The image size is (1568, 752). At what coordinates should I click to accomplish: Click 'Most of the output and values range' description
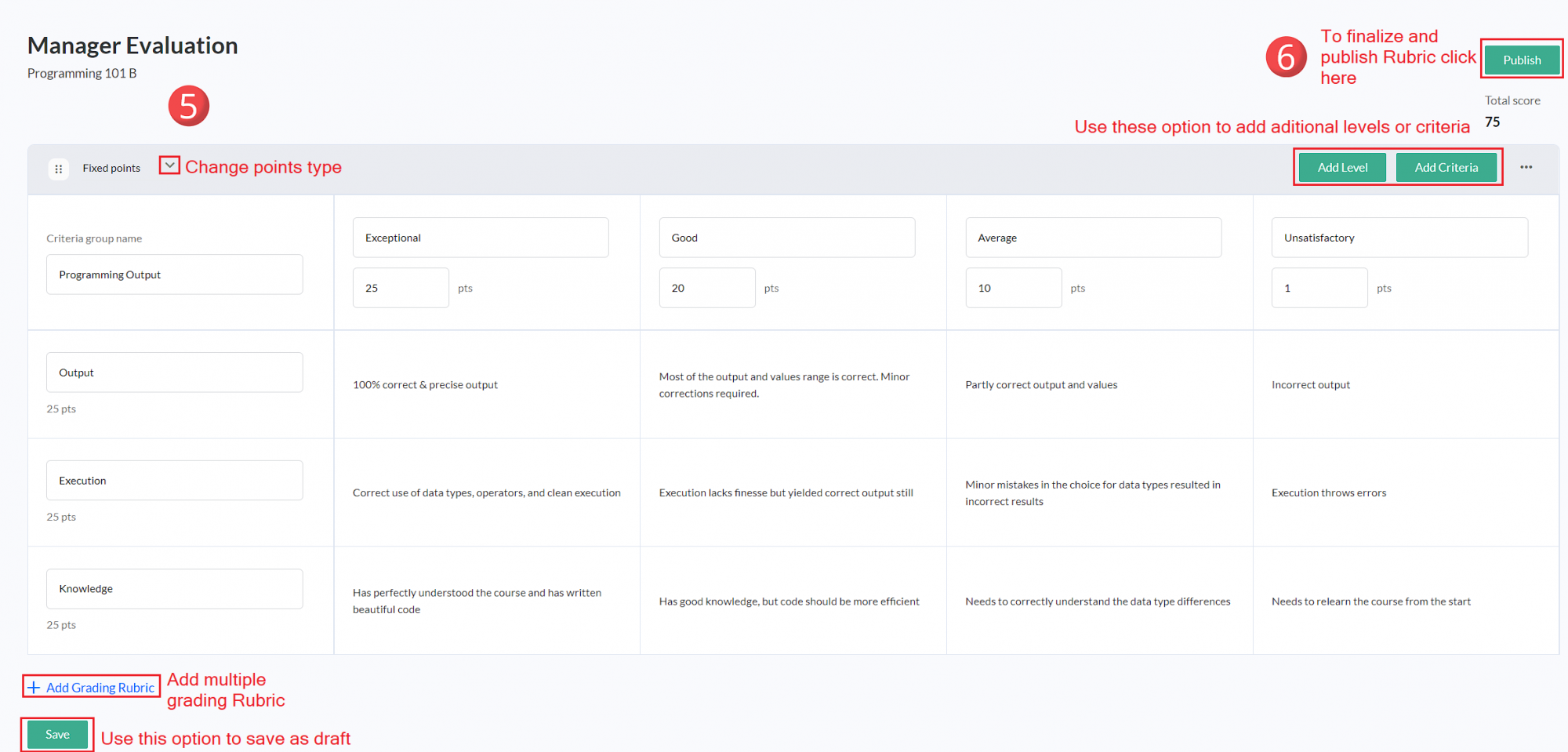click(784, 385)
